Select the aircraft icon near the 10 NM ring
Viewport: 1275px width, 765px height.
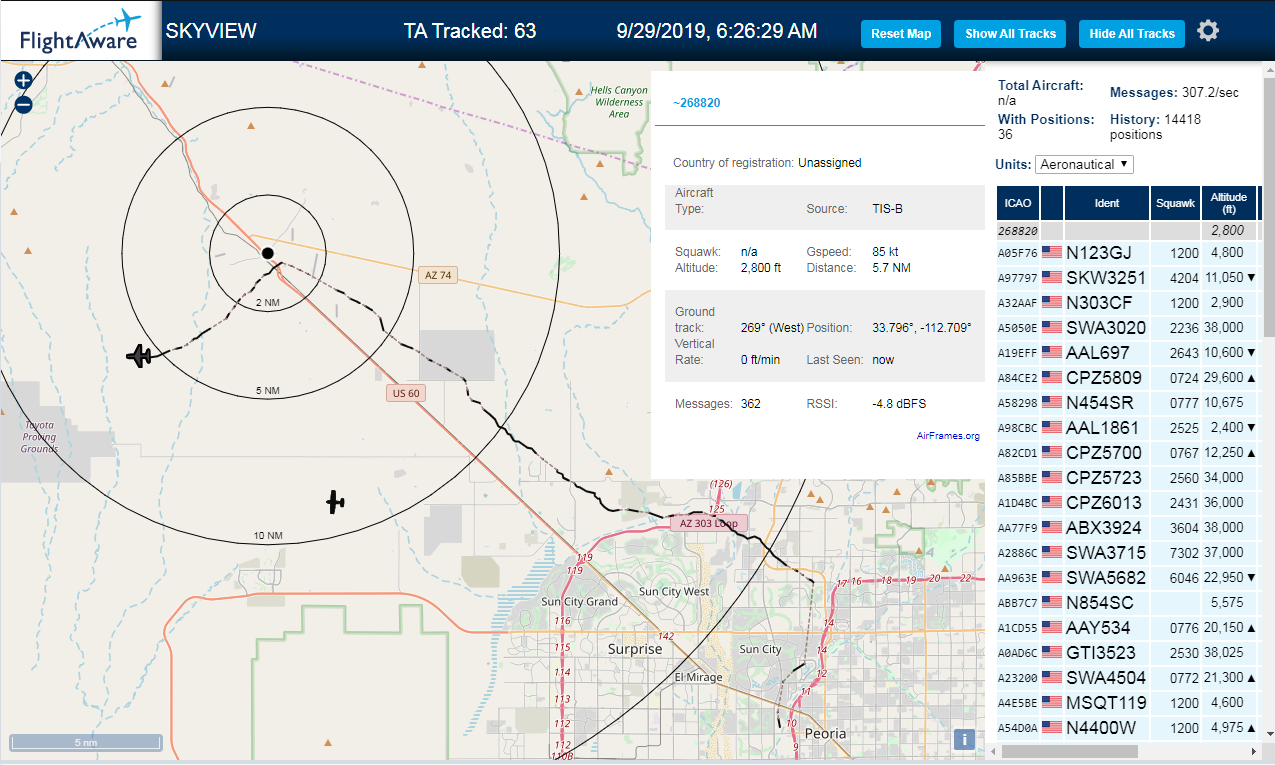pos(335,502)
